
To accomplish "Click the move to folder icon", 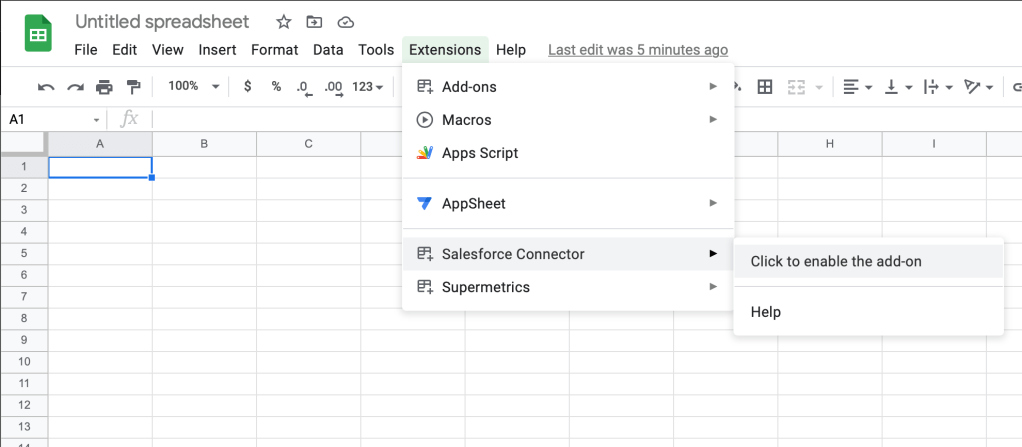I will click(314, 22).
